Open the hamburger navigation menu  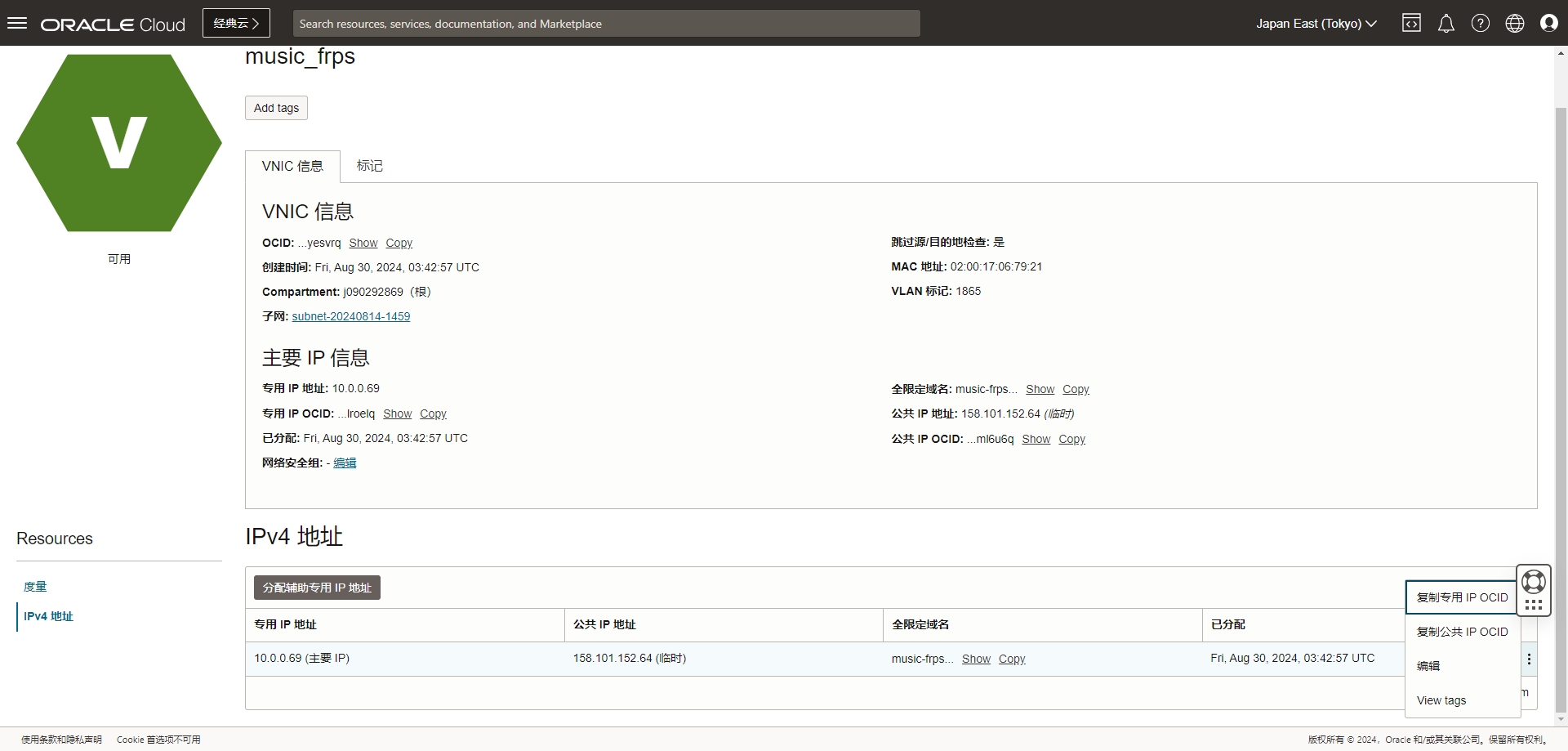point(17,23)
